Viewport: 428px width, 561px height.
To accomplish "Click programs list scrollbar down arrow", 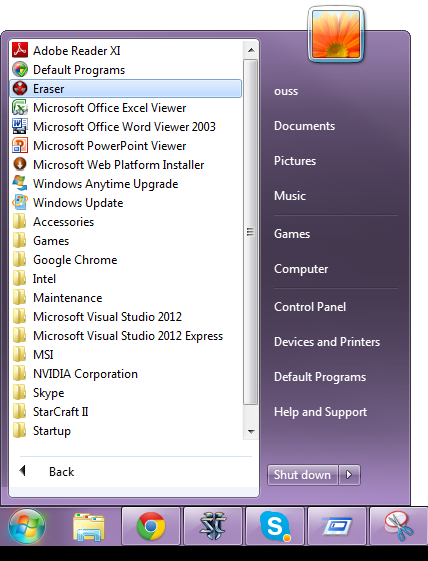I will coord(251,431).
